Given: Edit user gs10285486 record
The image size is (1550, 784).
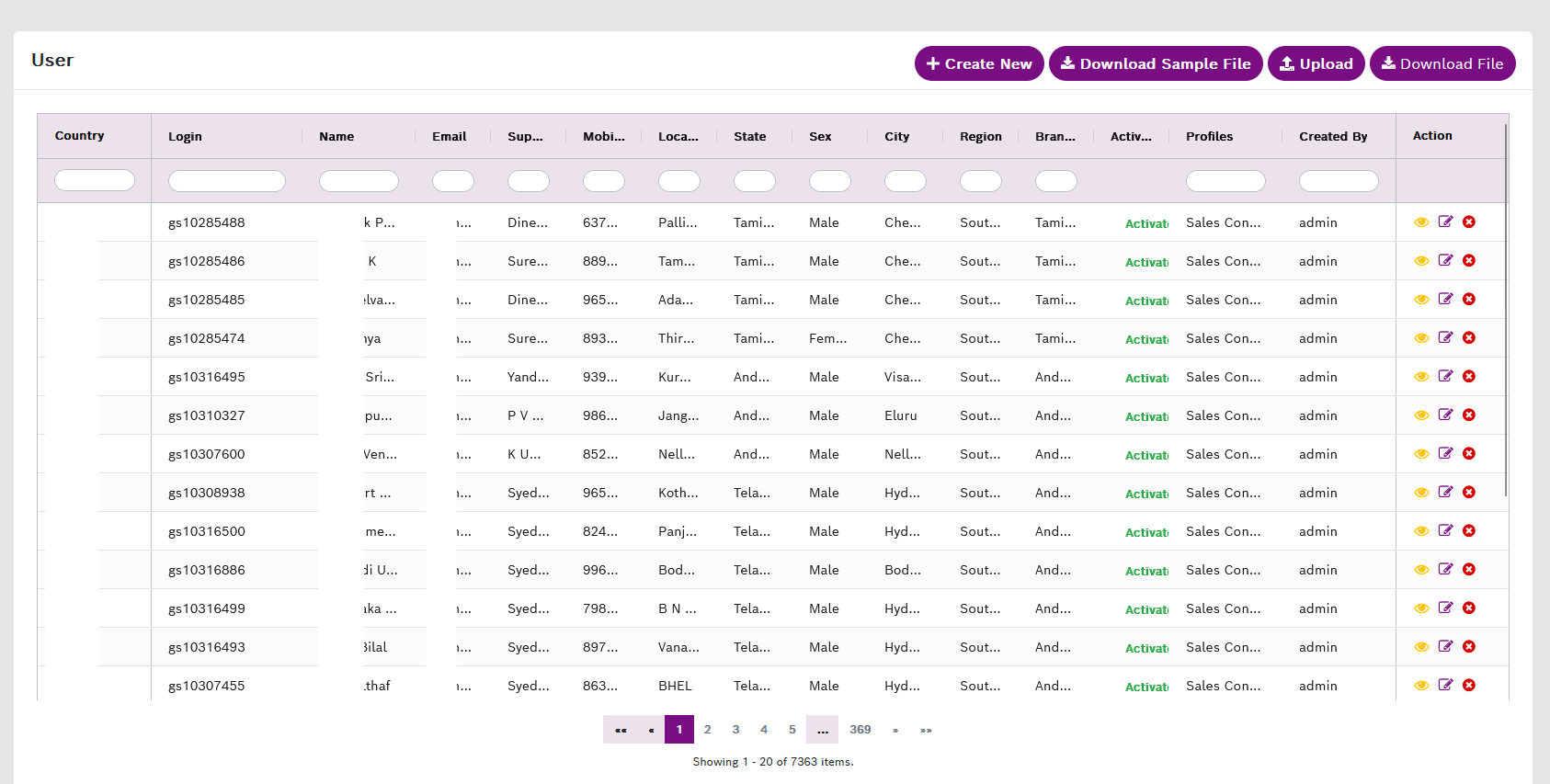Looking at the screenshot, I should (x=1445, y=260).
